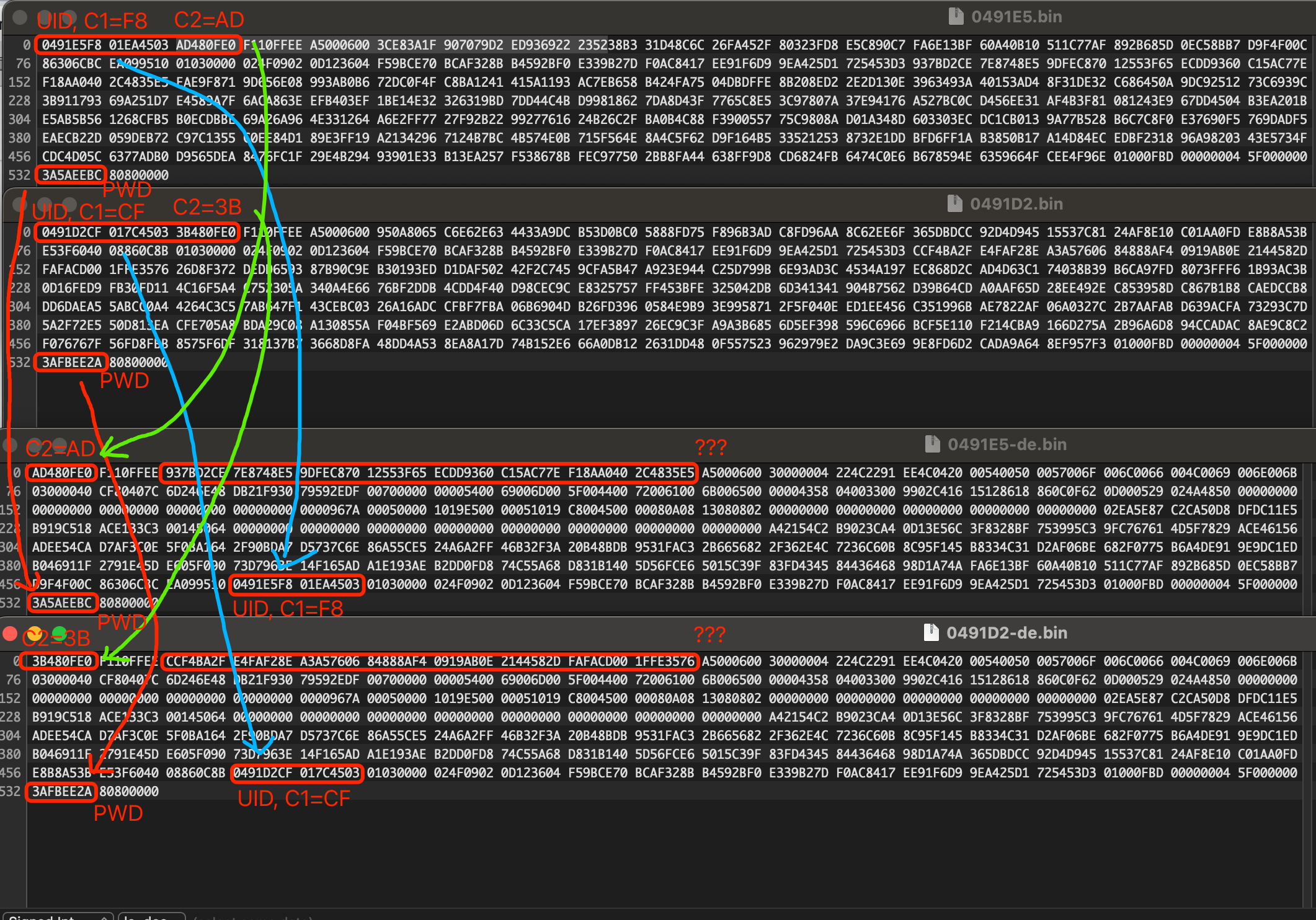Click hex word 0491E5F8 in 0491E5.bin first row
1316x920 pixels.
(x=71, y=45)
